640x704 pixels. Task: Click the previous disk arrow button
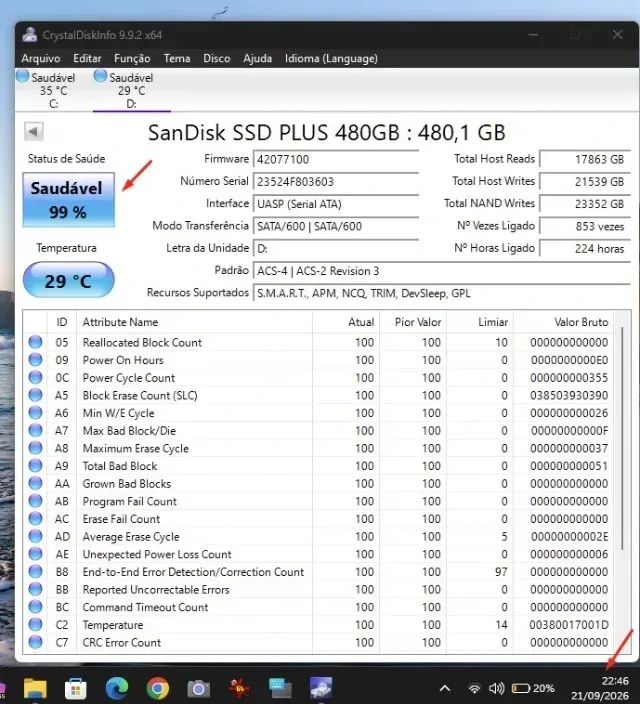[x=34, y=132]
